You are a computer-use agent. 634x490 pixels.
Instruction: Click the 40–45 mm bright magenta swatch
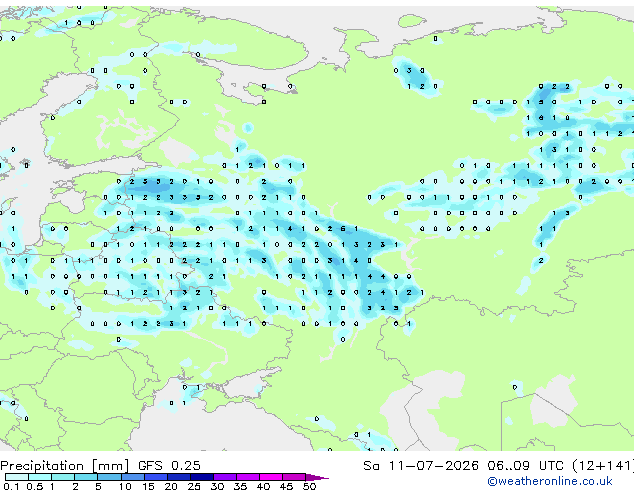click(x=271, y=477)
